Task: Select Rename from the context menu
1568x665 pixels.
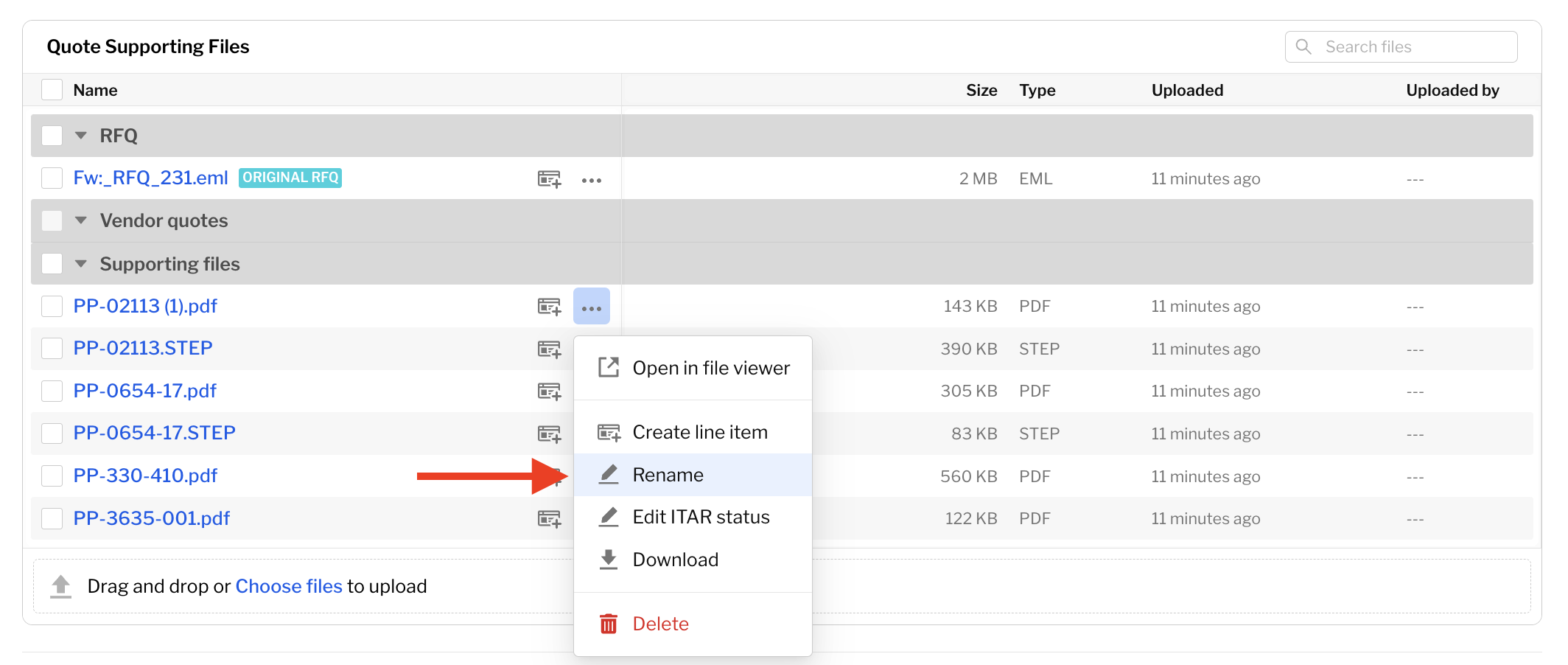Action: click(x=667, y=474)
